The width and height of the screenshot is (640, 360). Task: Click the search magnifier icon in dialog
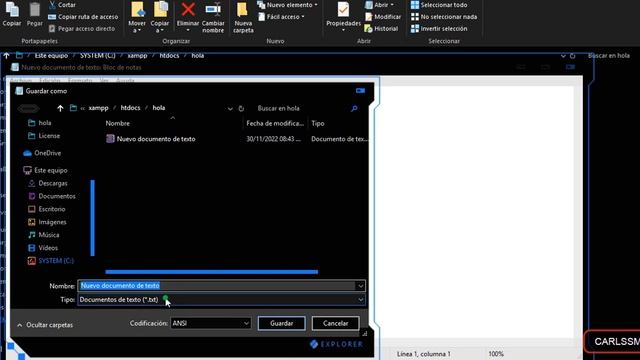point(354,108)
